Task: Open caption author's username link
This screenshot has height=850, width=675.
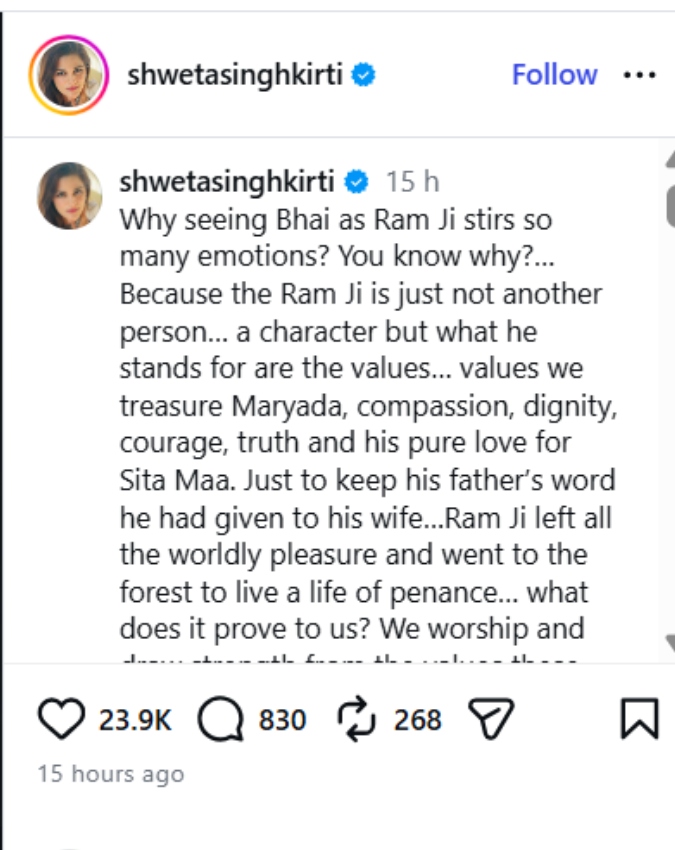Action: point(227,182)
